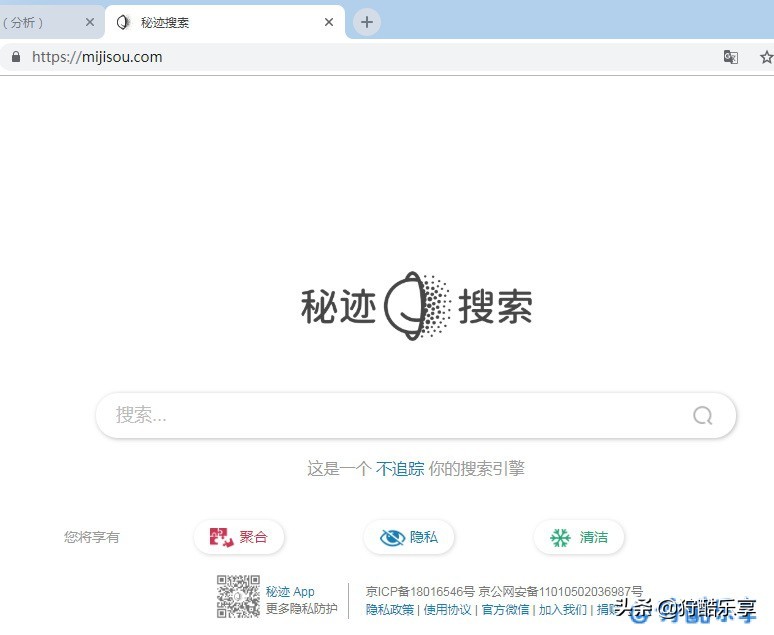Close the 分析 tab
The height and width of the screenshot is (635, 774).
(x=90, y=22)
